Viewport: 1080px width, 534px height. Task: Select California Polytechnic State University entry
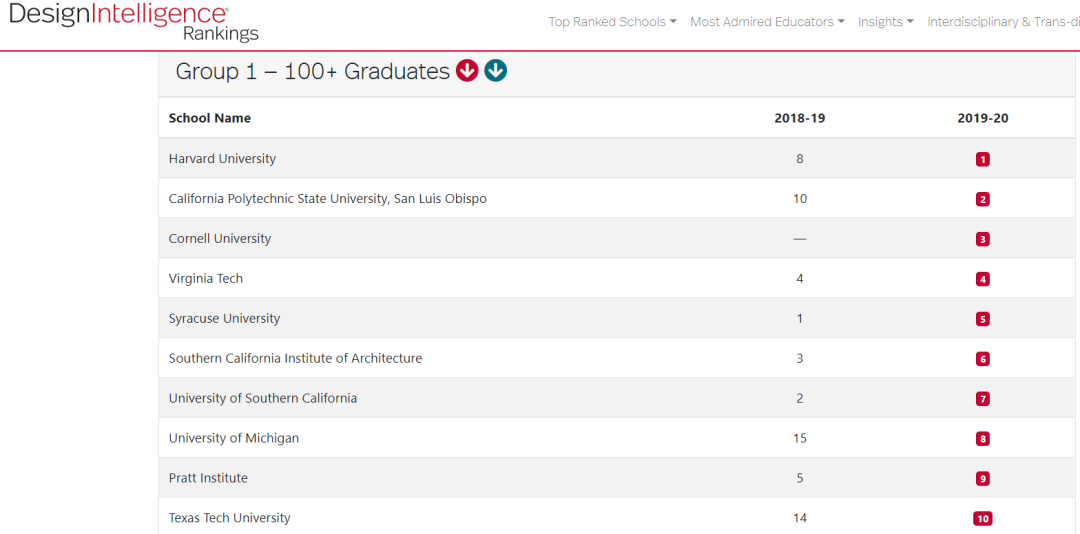pyautogui.click(x=328, y=199)
